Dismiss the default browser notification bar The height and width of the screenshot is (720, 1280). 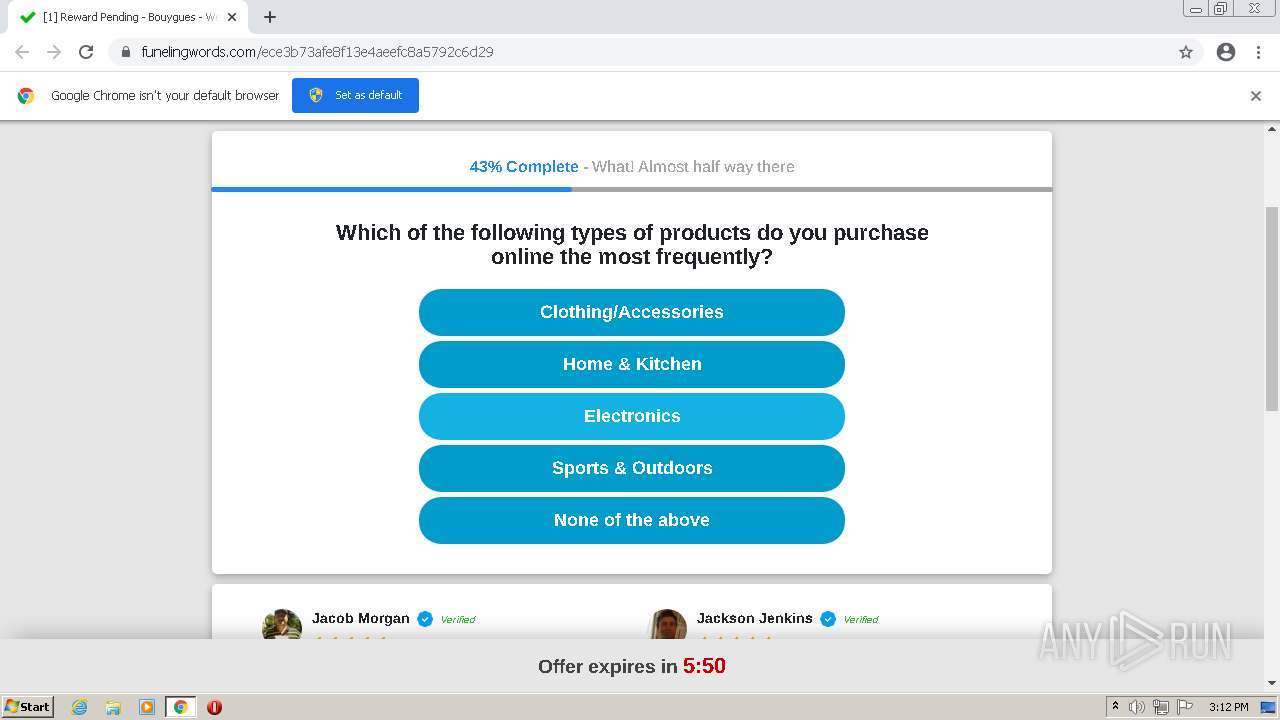tap(1256, 96)
